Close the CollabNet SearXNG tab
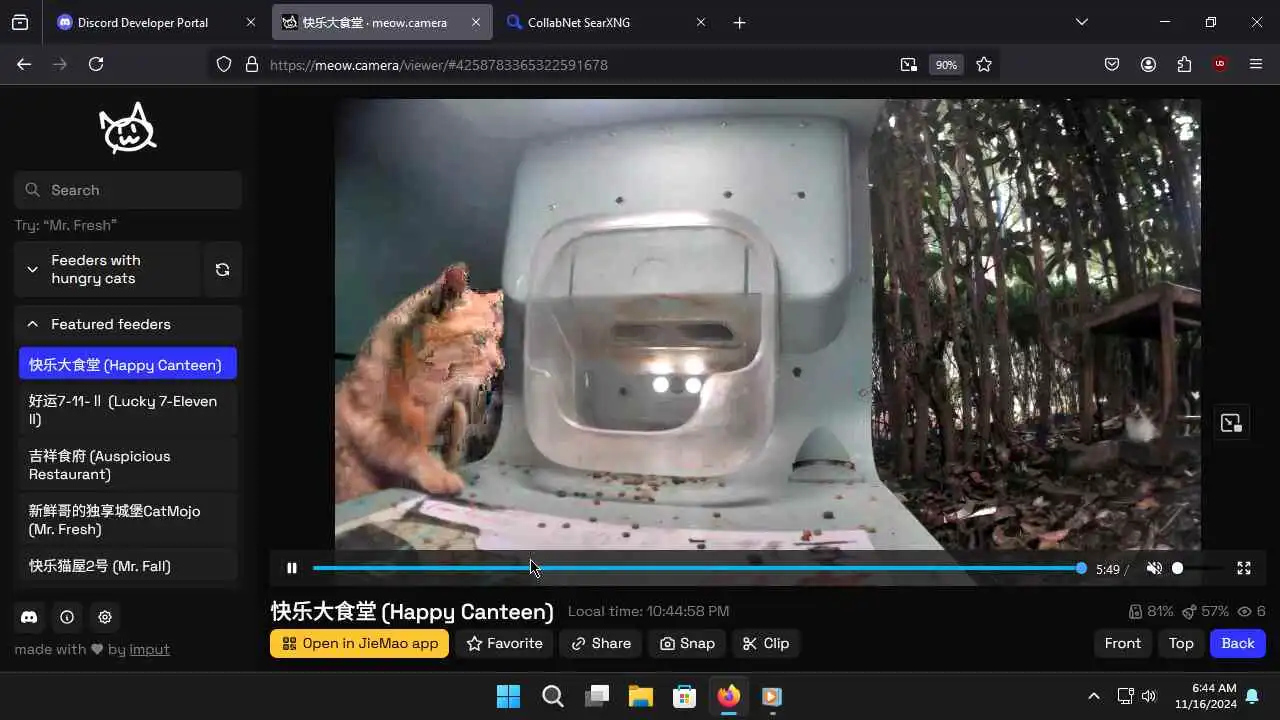 (700, 22)
